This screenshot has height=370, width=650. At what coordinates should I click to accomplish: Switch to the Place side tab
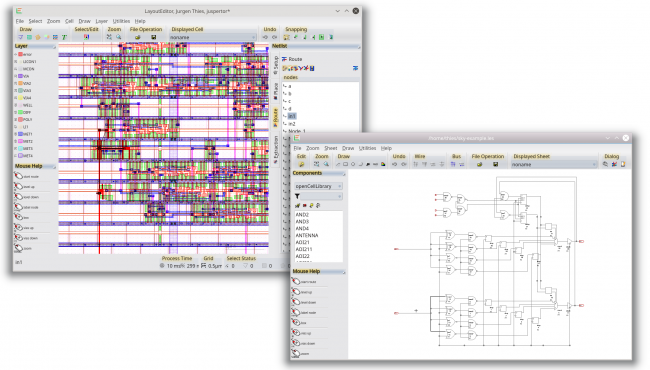[x=276, y=91]
